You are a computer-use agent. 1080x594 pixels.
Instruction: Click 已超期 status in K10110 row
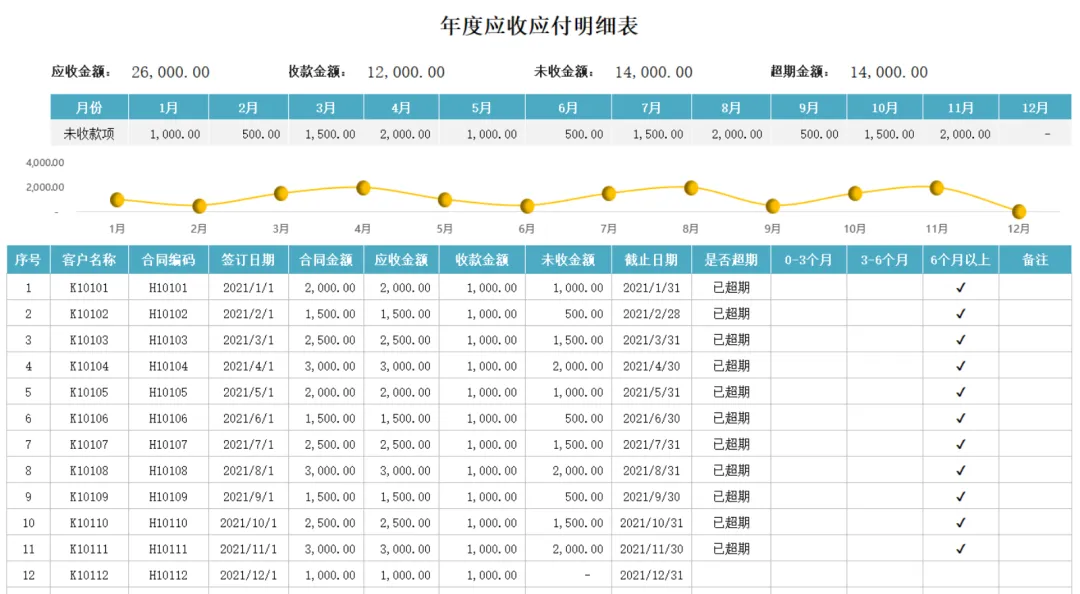pos(731,523)
